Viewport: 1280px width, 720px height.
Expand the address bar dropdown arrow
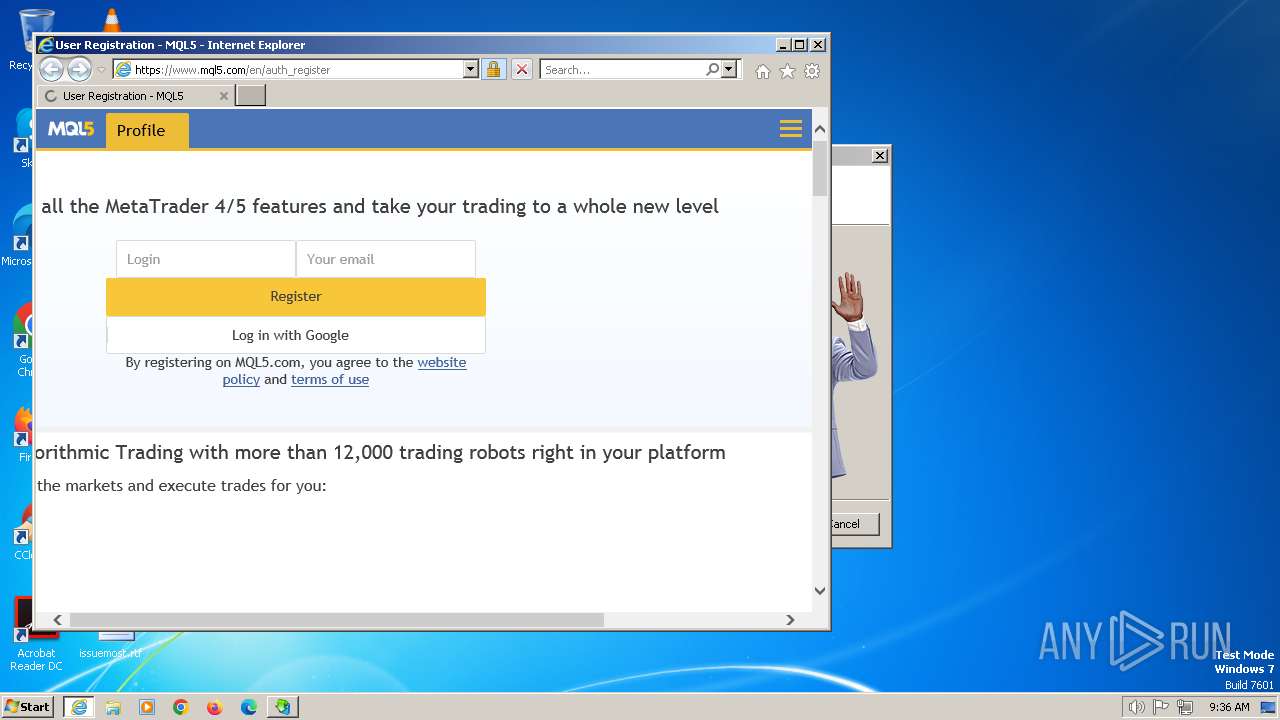(x=471, y=69)
